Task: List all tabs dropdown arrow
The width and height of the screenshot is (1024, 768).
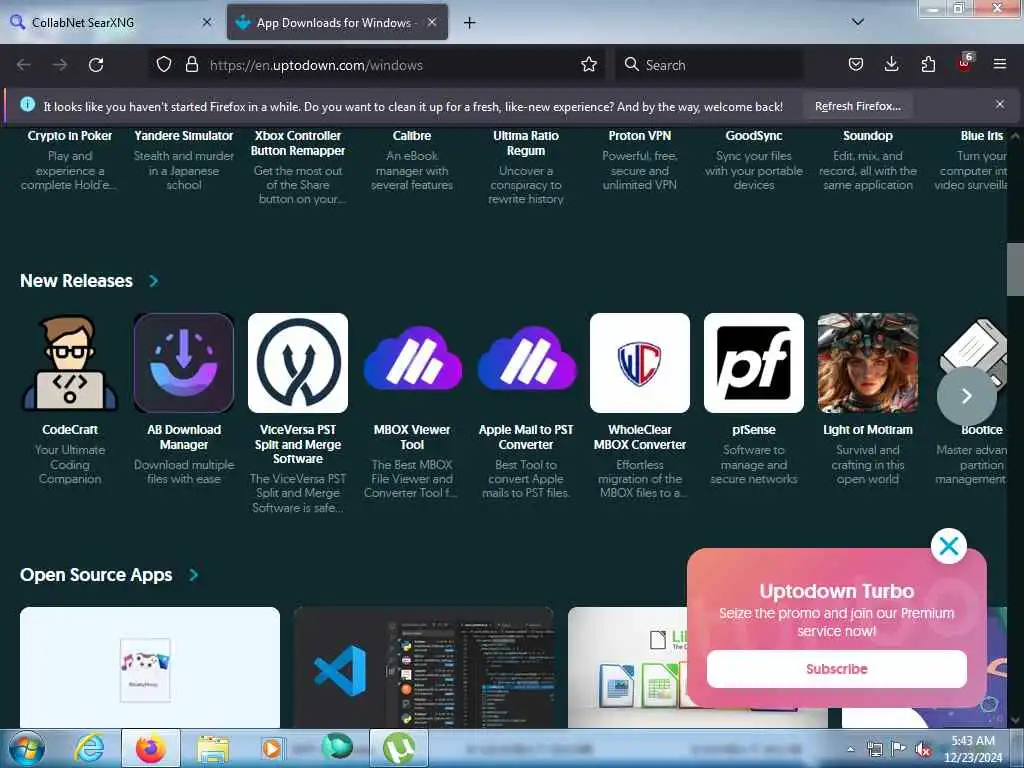Action: coord(858,22)
